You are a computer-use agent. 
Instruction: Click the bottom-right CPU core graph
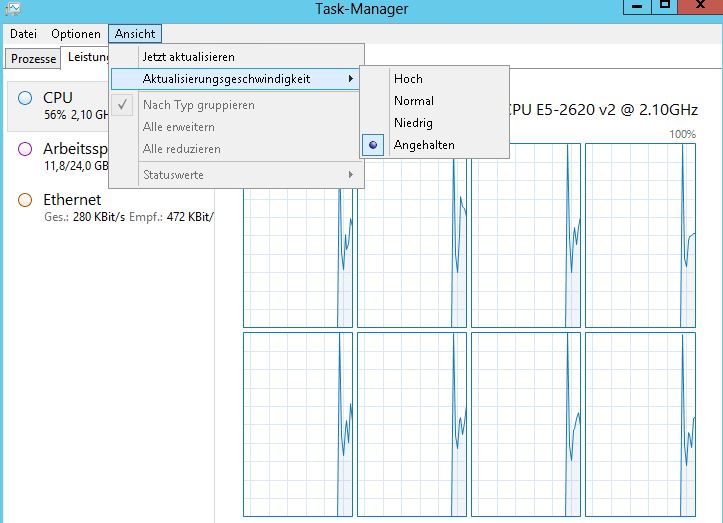click(640, 424)
